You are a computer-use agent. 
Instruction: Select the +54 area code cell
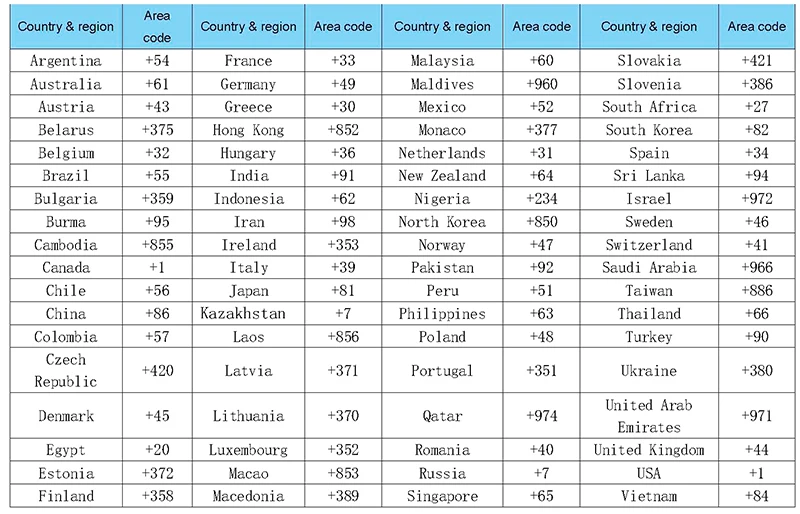coord(157,61)
